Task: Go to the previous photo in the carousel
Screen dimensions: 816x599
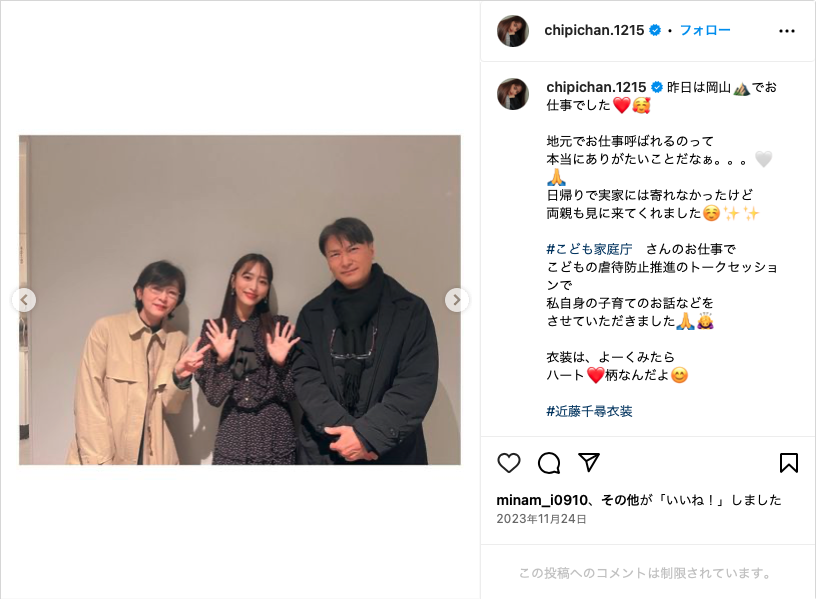Action: click(x=24, y=300)
